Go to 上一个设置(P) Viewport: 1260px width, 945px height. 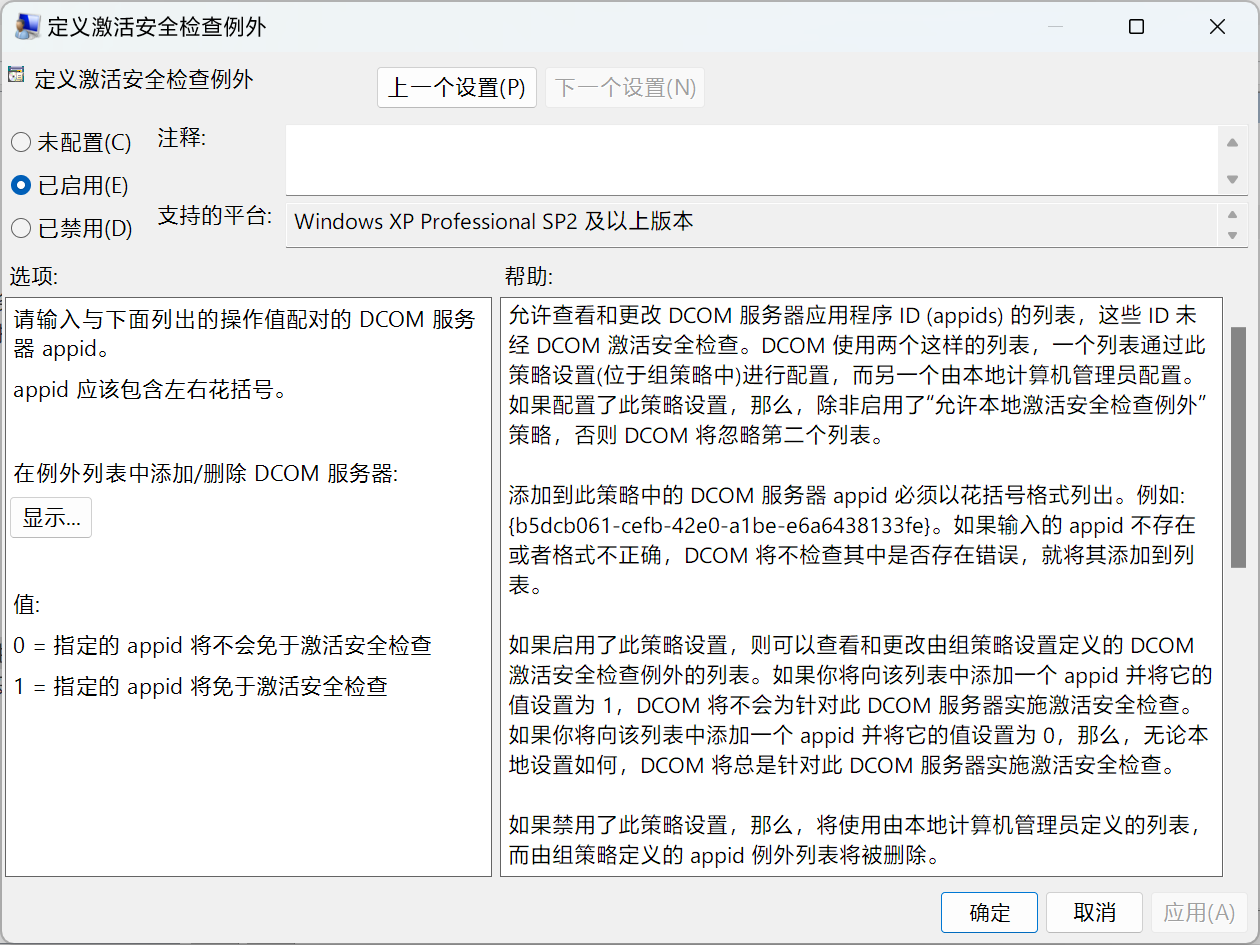pos(457,88)
